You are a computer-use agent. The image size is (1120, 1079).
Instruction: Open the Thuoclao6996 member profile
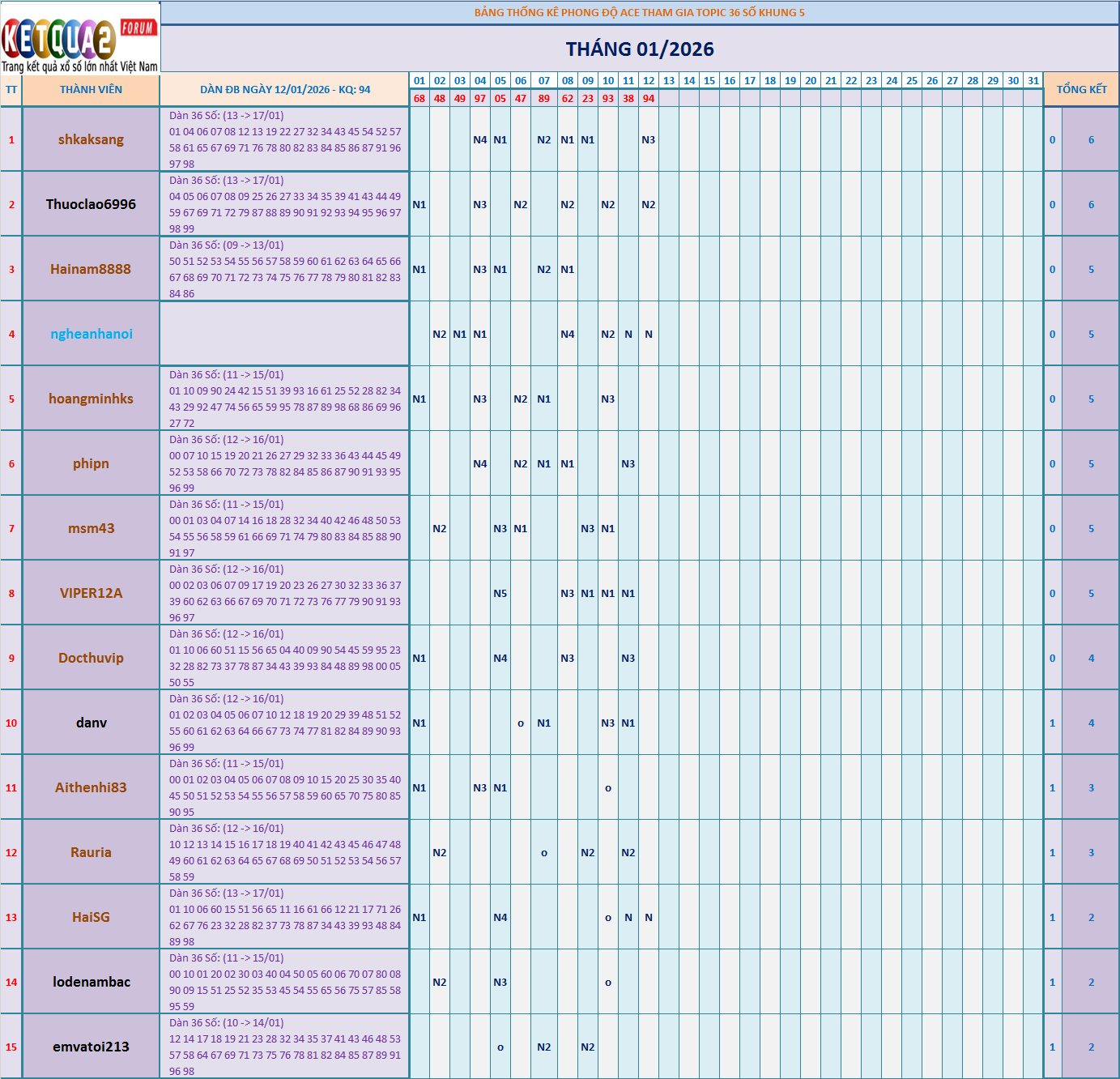coord(91,204)
